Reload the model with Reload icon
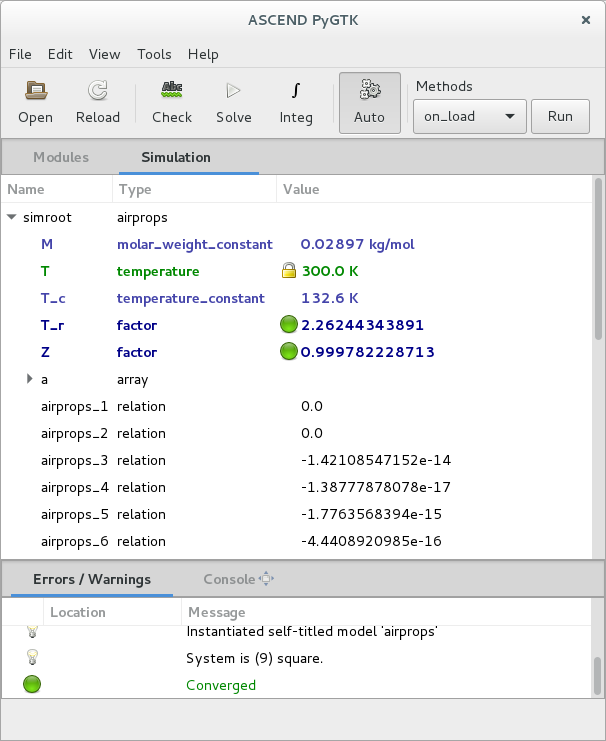 [x=98, y=92]
